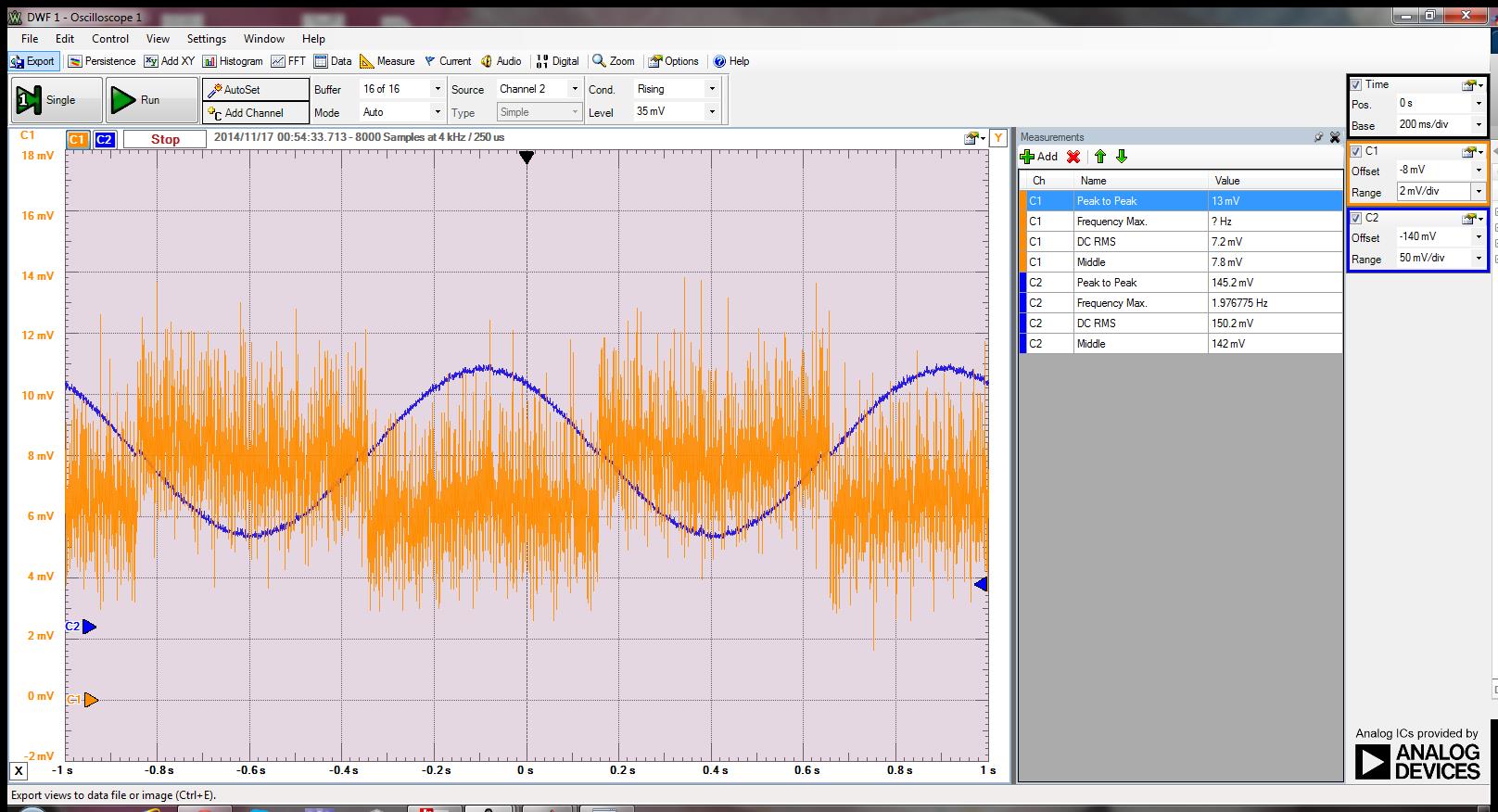Image resolution: width=1498 pixels, height=812 pixels.
Task: Delete measurement with red X icon
Action: click(1073, 157)
